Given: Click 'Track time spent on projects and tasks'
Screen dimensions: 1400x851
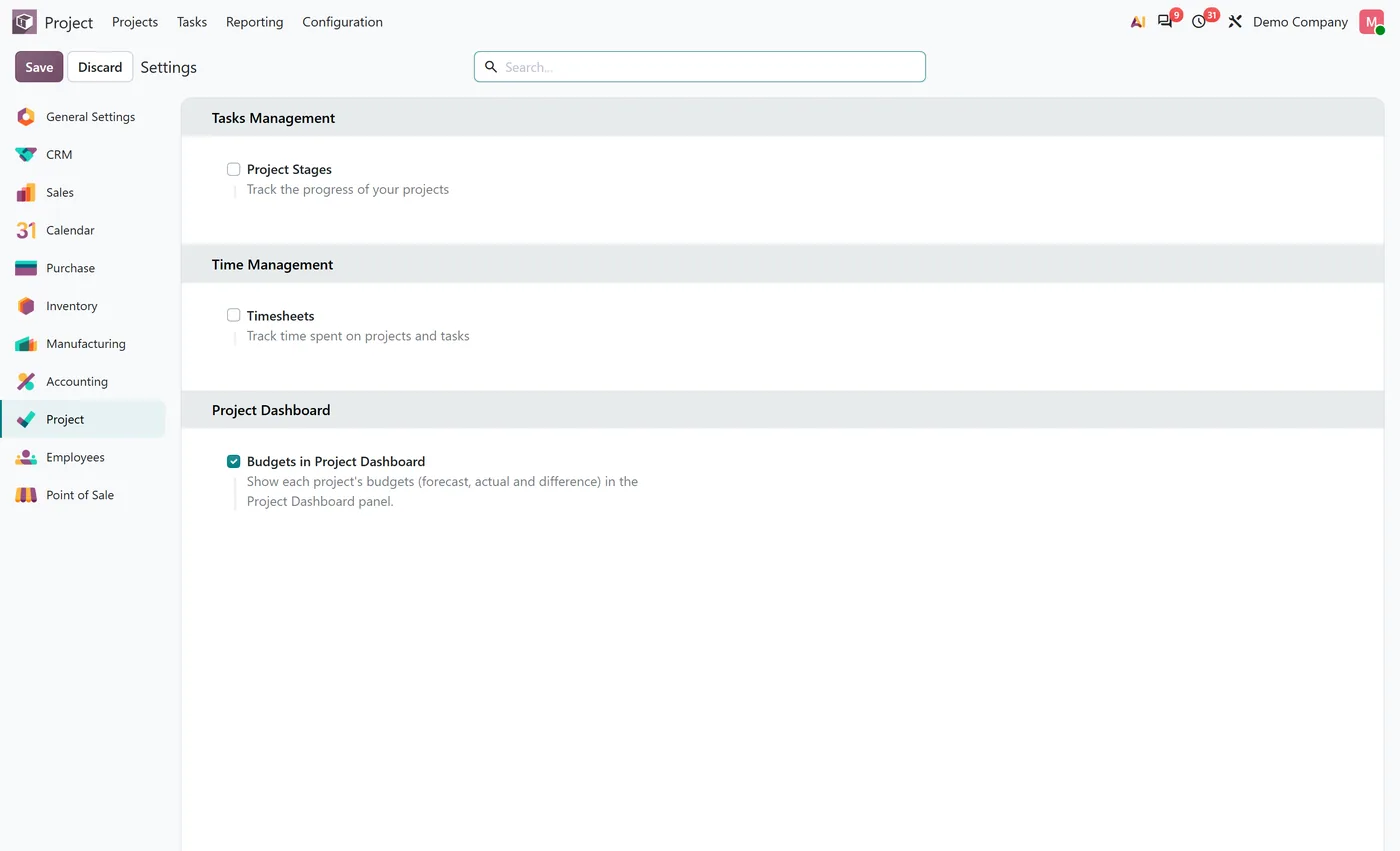Looking at the screenshot, I should tap(358, 336).
